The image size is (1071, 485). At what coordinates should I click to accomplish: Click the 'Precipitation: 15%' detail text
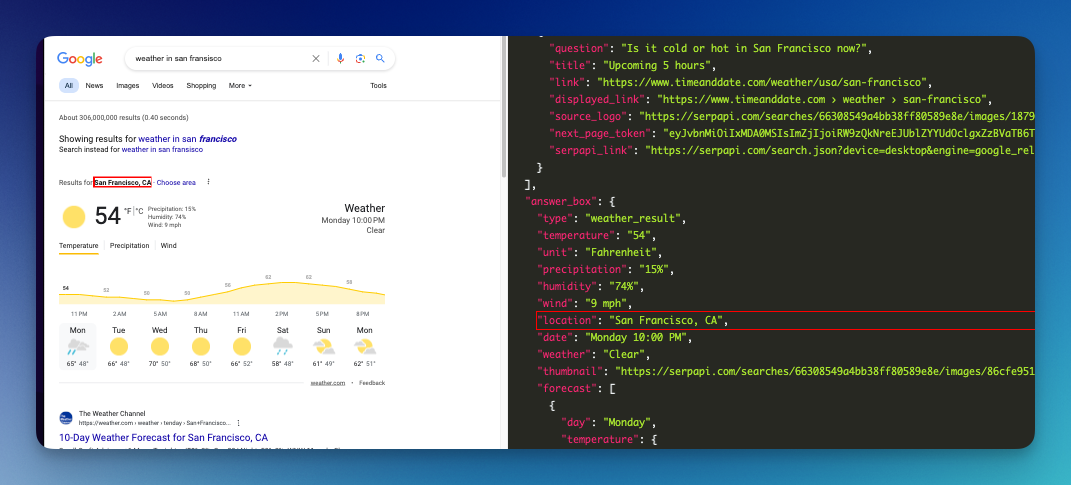coord(171,209)
